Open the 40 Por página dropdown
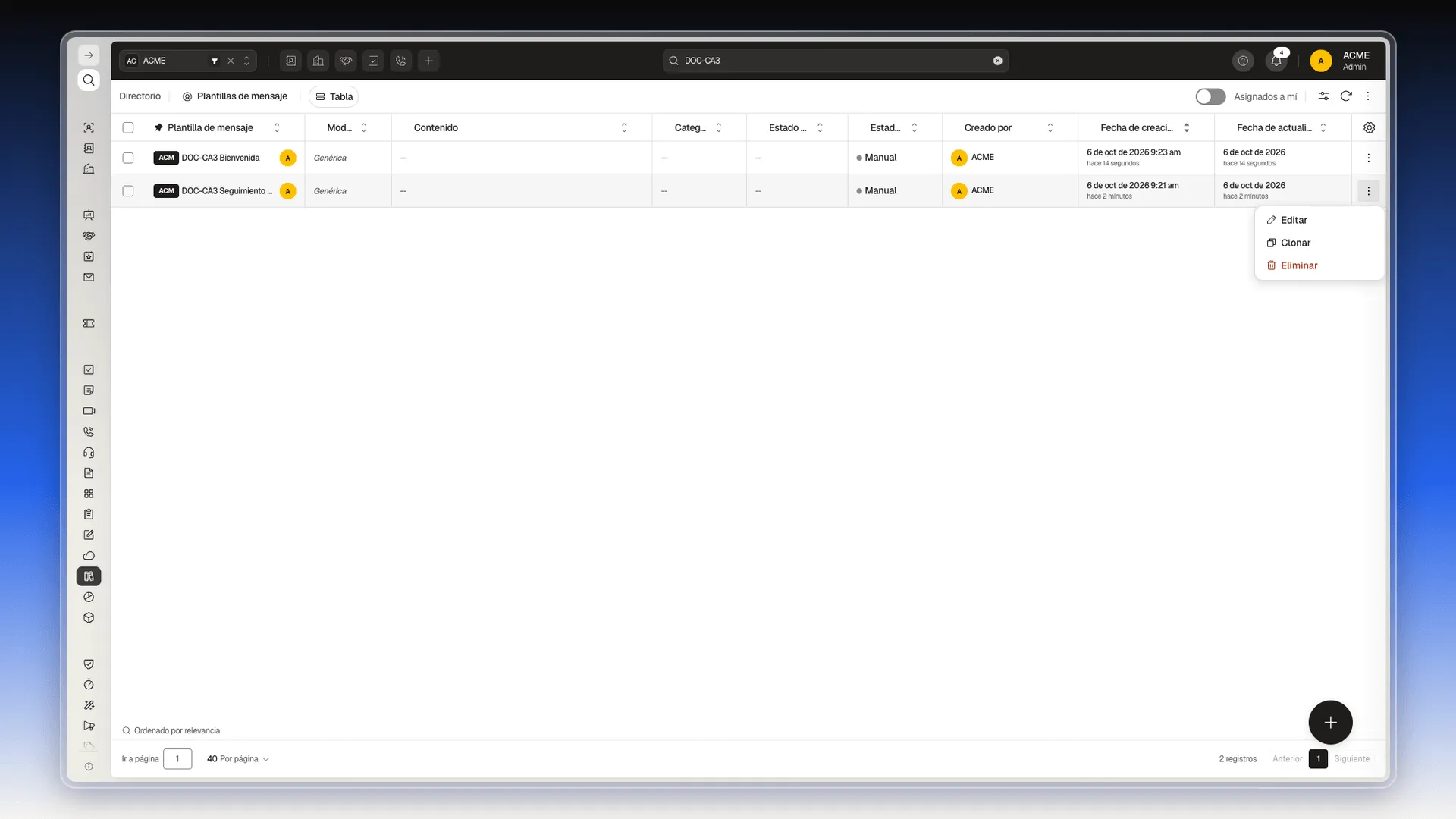The image size is (1456, 819). pos(238,759)
